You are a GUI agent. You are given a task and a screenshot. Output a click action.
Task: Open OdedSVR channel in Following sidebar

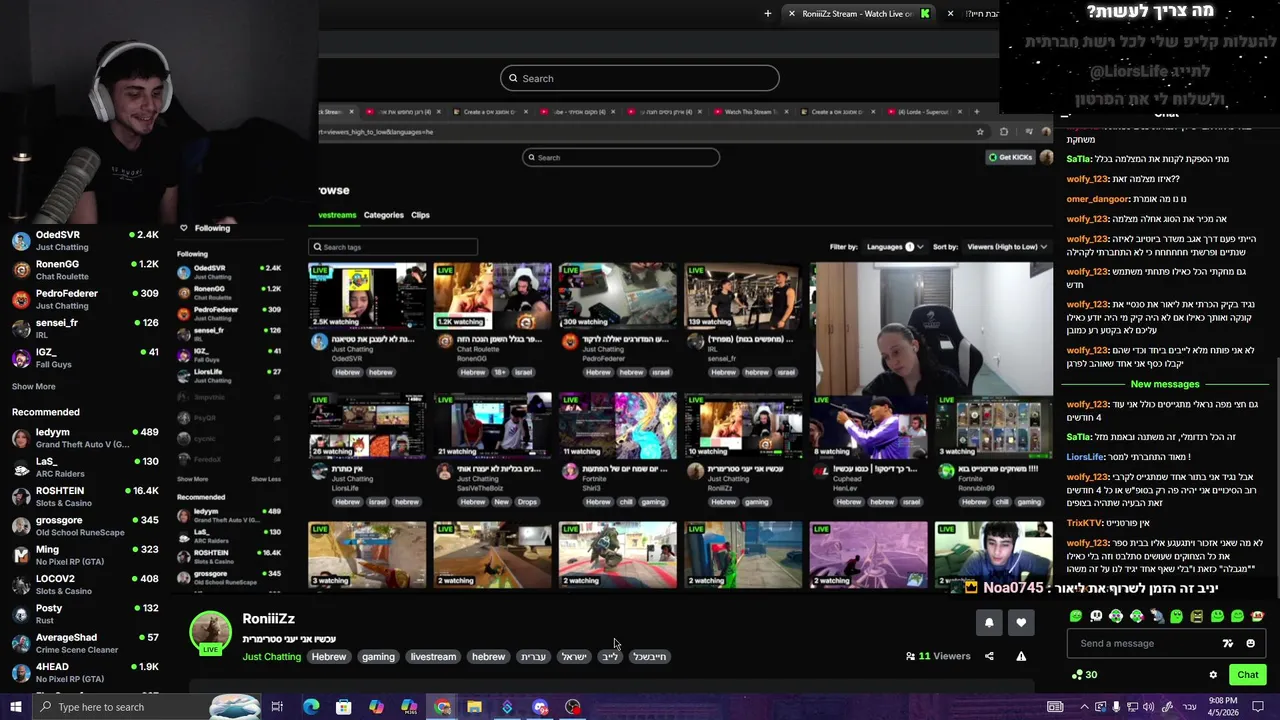(85, 241)
